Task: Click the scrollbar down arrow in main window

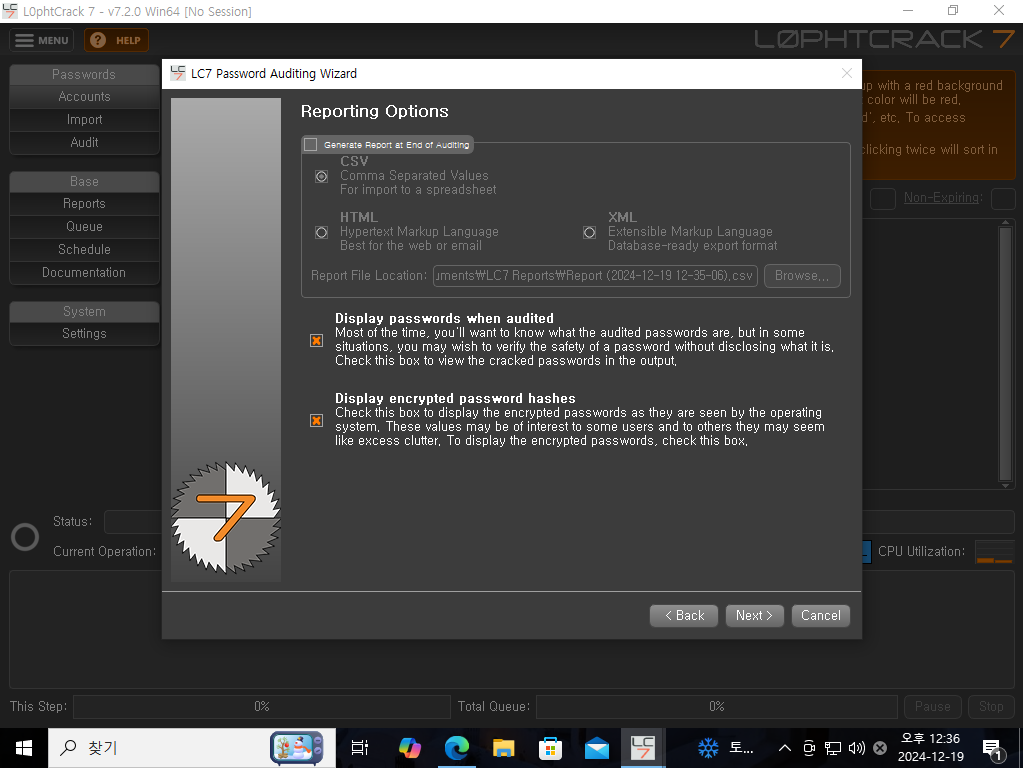Action: tap(1005, 485)
